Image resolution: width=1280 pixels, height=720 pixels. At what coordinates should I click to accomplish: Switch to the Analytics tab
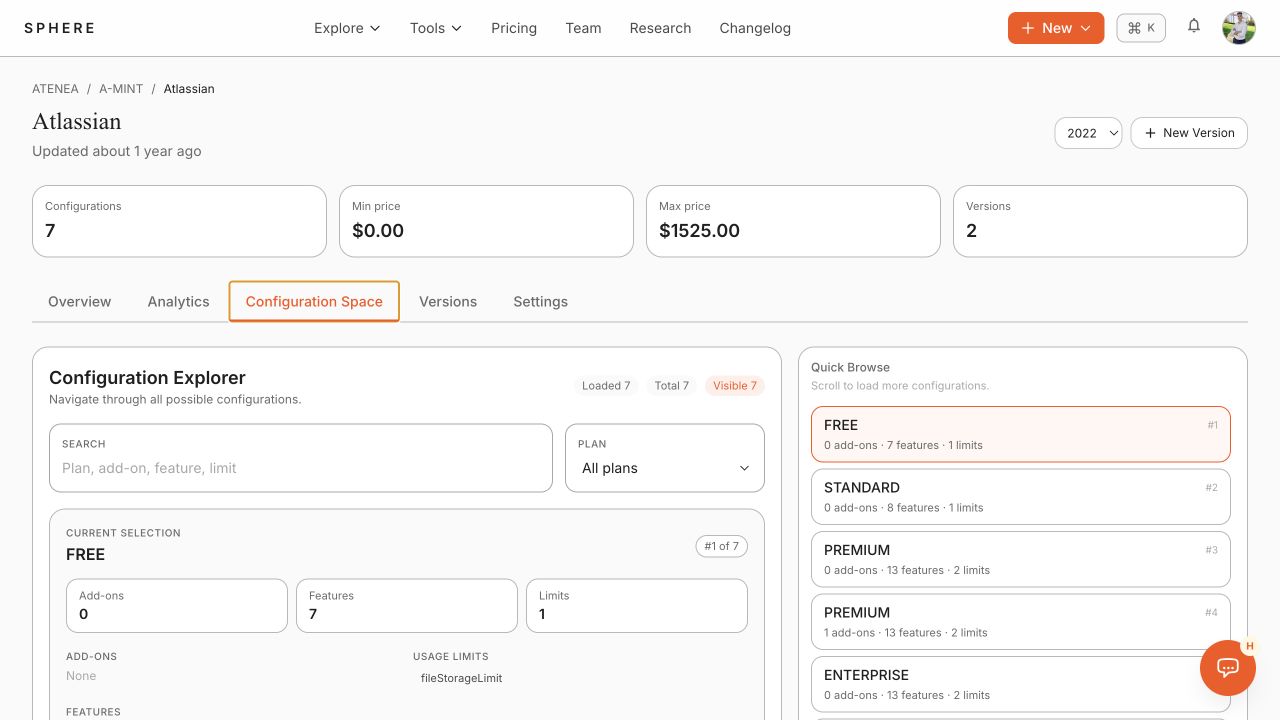[179, 301]
